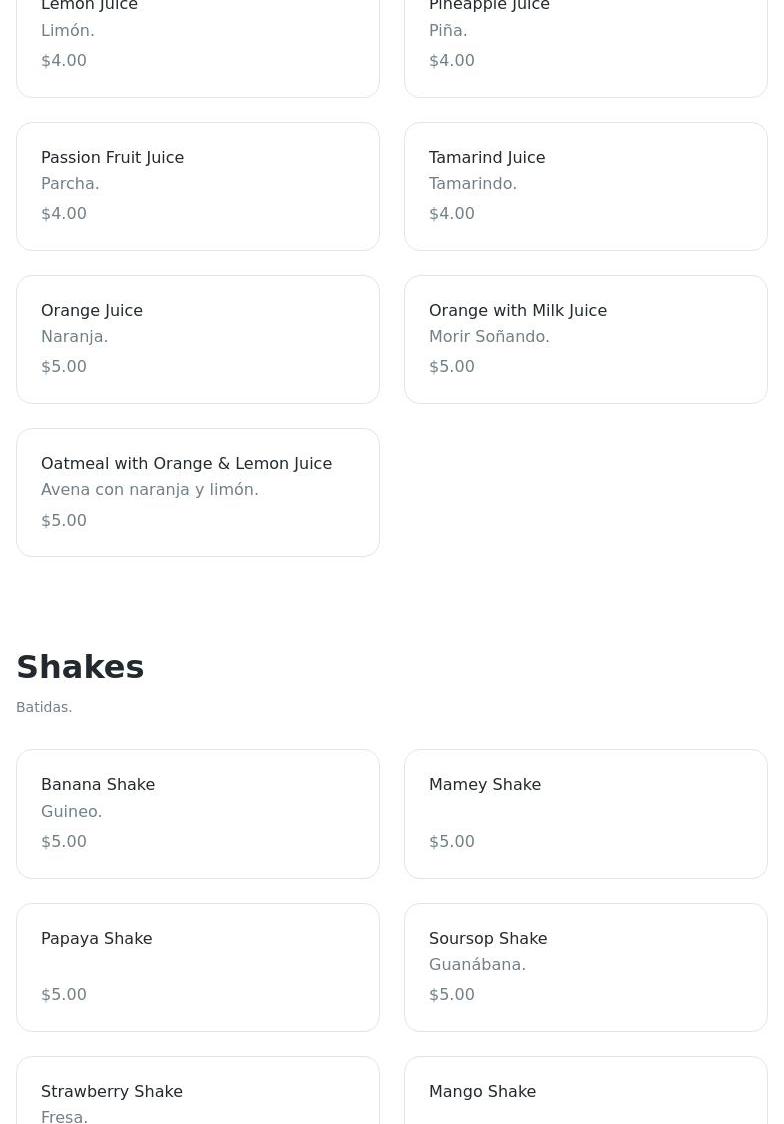Choose the Tamarind Juice item

click(x=585, y=186)
